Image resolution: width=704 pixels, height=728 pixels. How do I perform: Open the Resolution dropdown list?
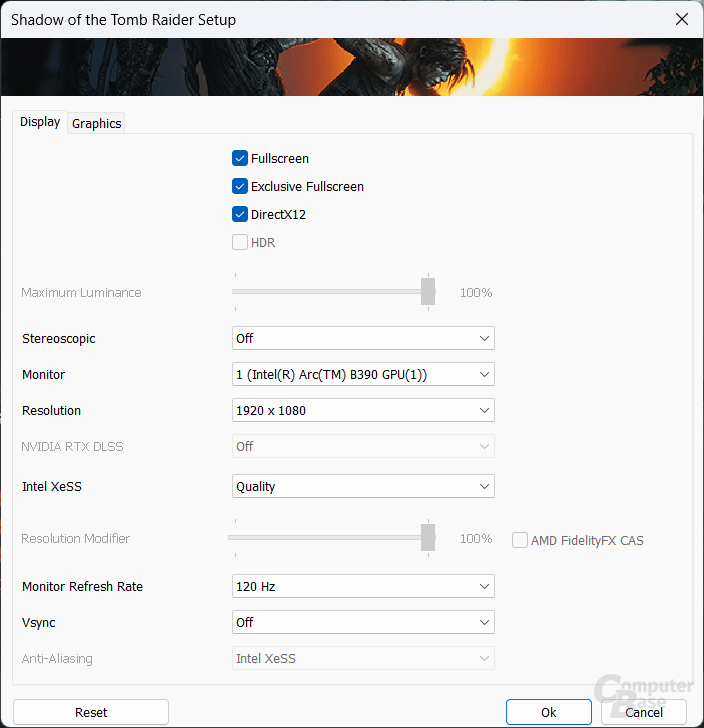coord(363,411)
